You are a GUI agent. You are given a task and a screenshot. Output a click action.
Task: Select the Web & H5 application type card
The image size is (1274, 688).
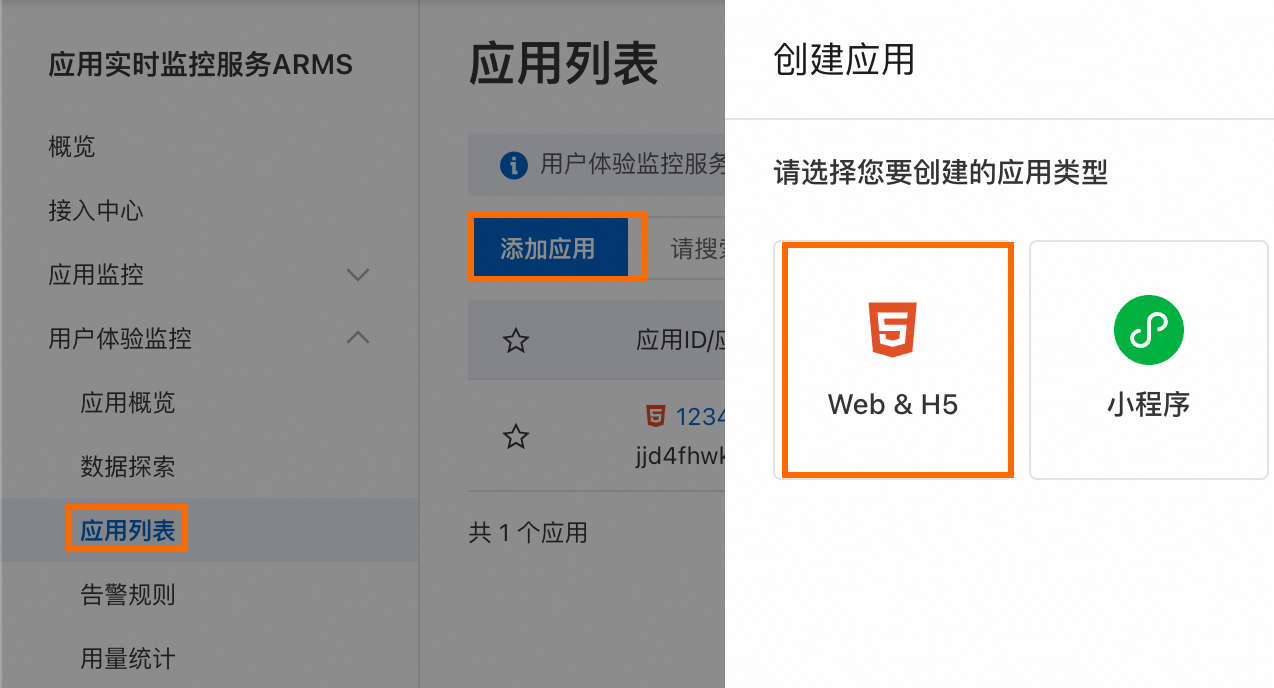893,360
